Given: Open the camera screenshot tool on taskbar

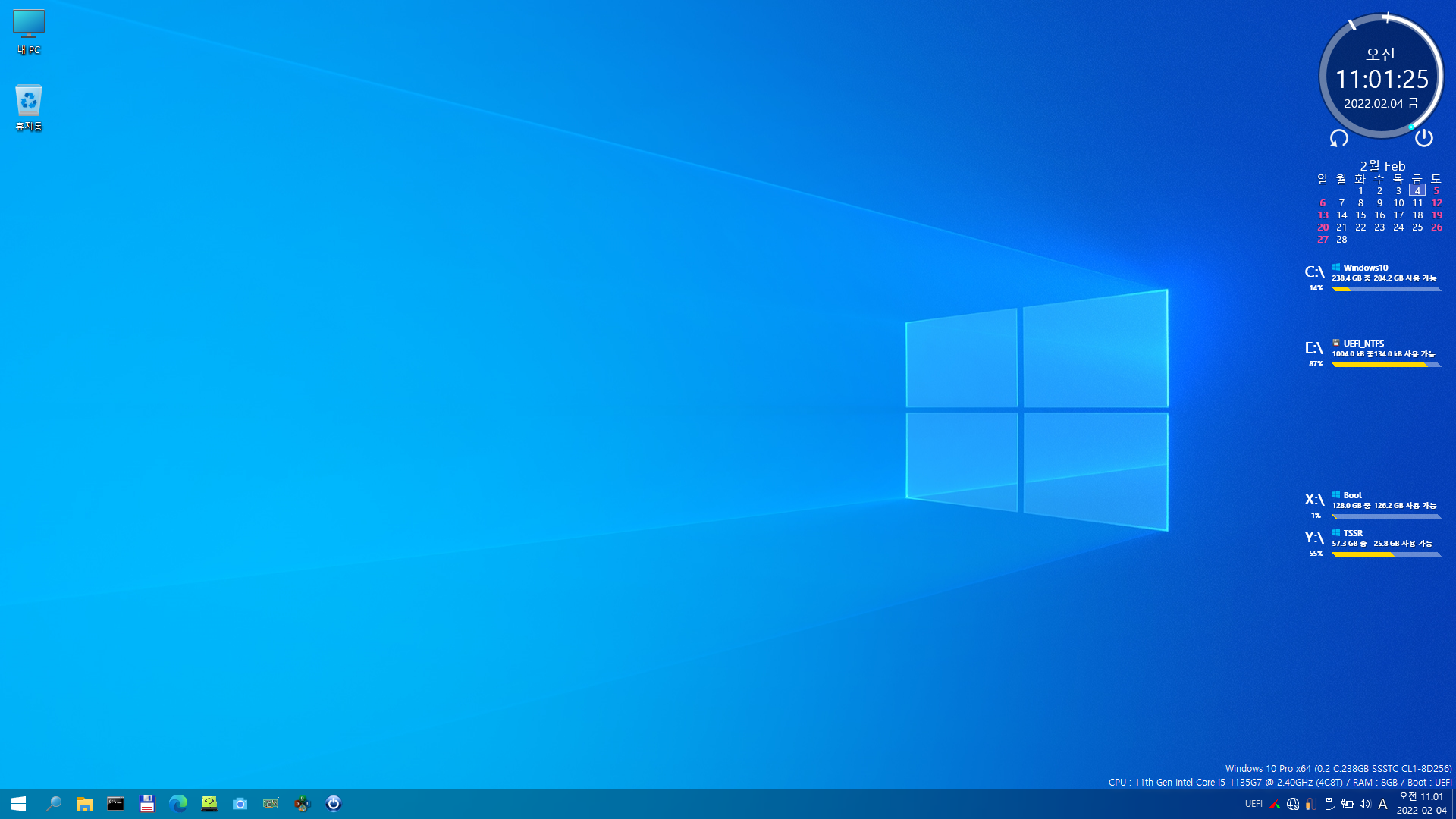Looking at the screenshot, I should 240,804.
